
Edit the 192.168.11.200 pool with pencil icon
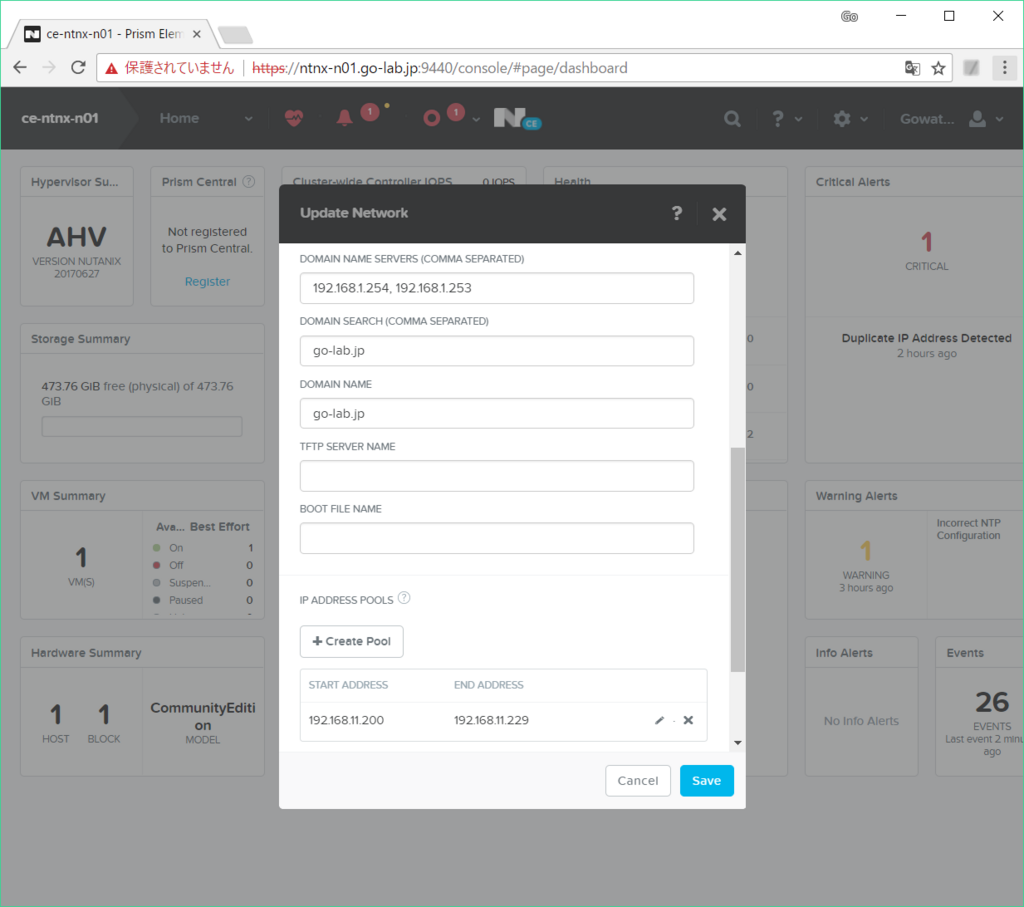pyautogui.click(x=660, y=720)
